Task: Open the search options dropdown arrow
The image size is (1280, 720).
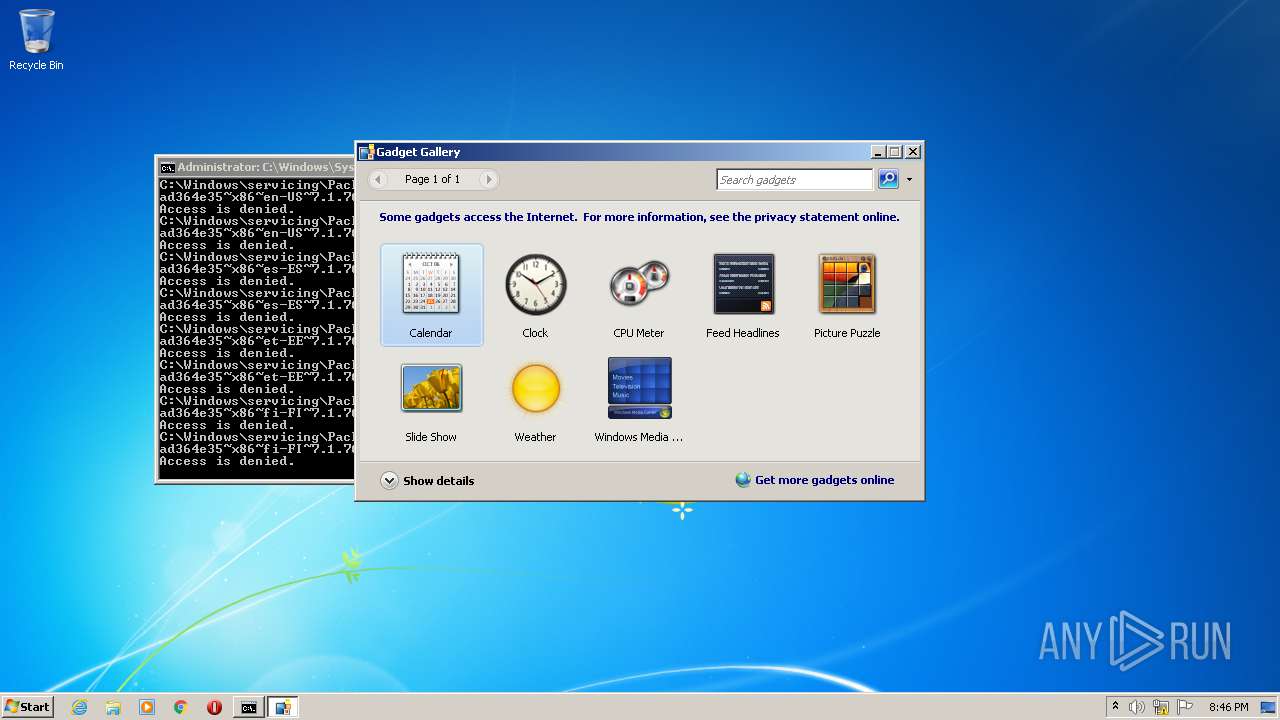Action: [x=909, y=180]
